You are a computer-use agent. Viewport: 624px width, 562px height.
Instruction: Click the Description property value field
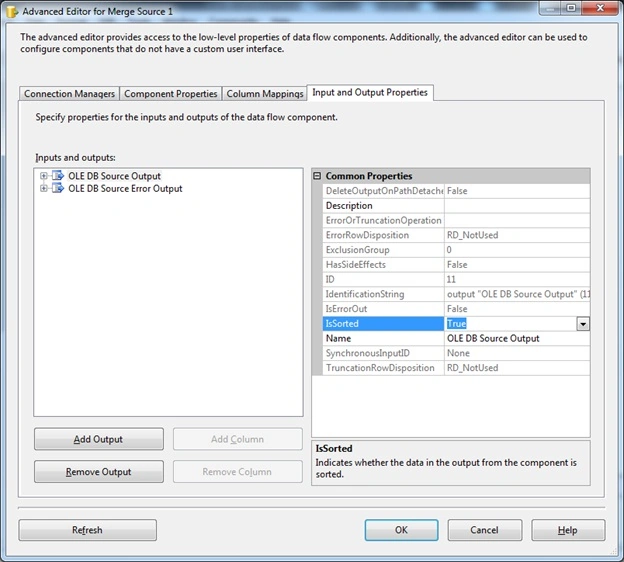coord(517,205)
